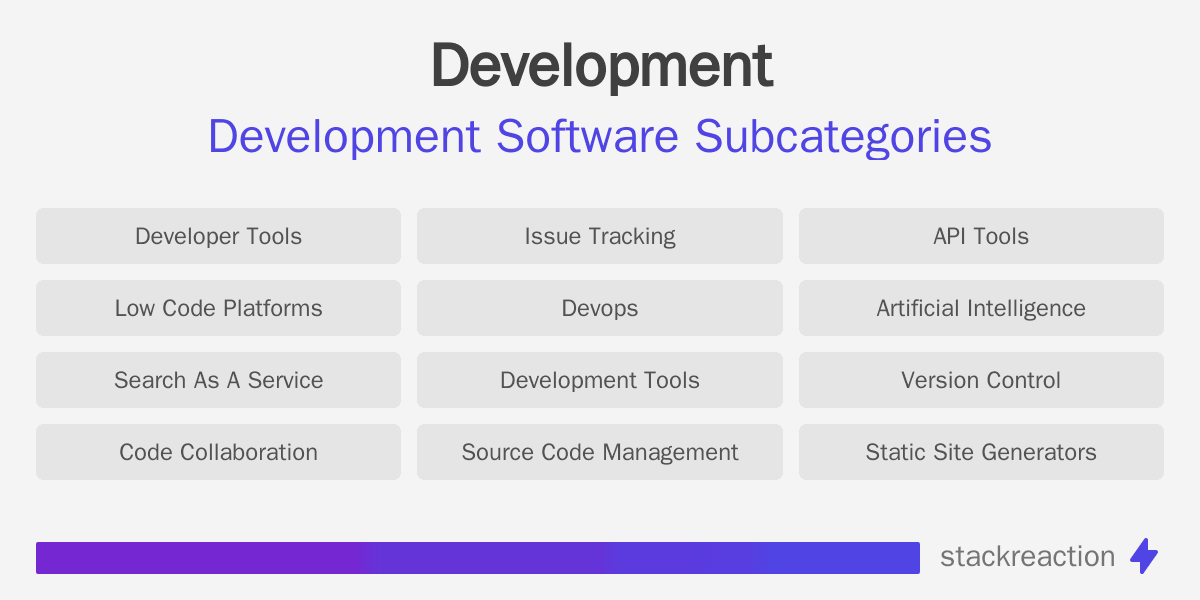Select Low Code Platforms
Screen dimensions: 1200x600
(x=218, y=308)
